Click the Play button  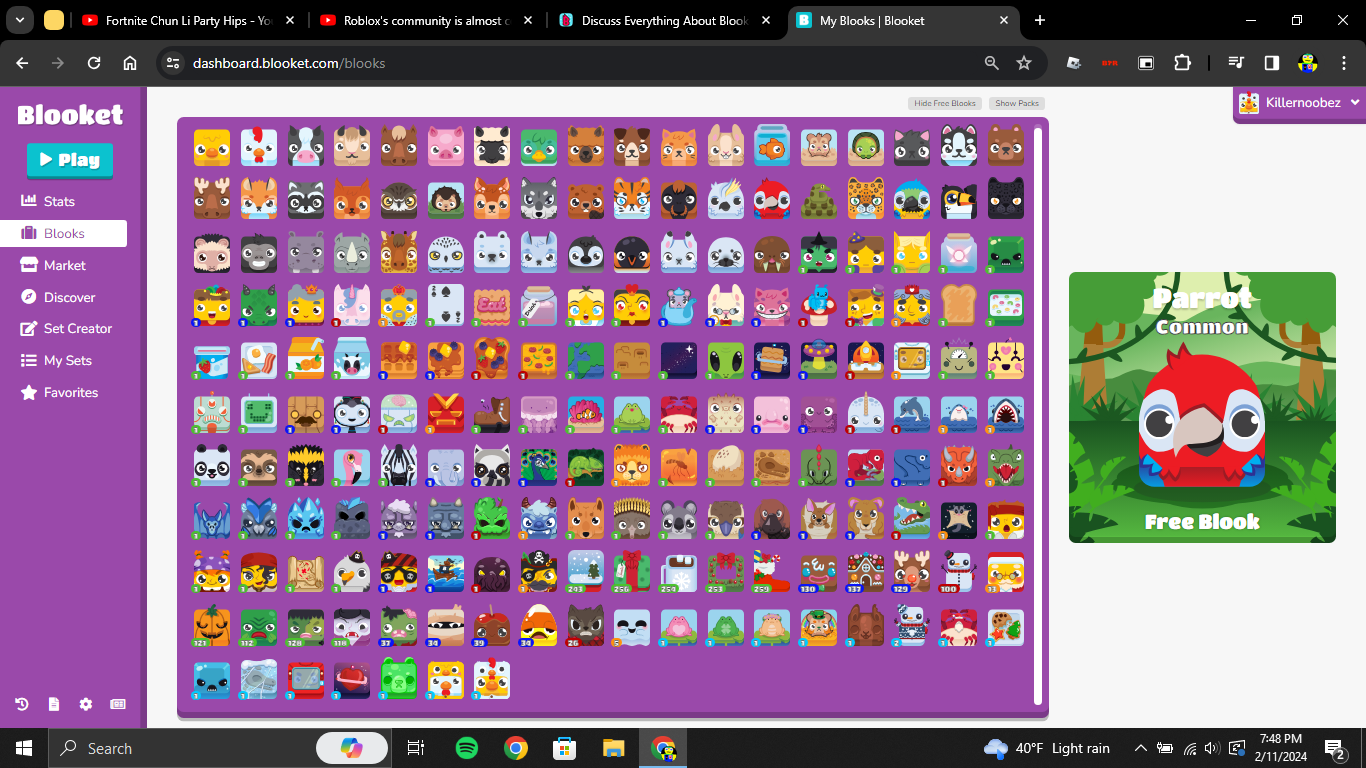pos(70,160)
